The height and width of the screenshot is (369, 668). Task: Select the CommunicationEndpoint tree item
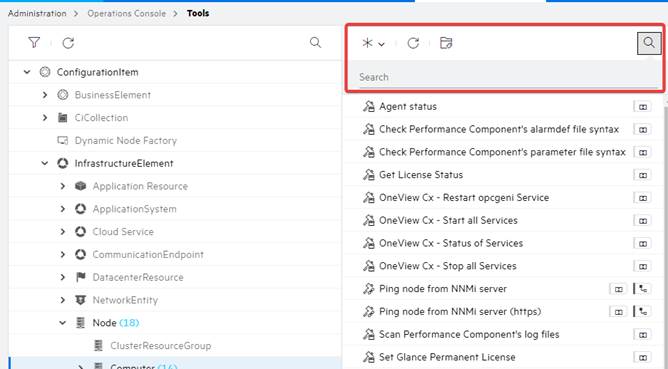tap(148, 254)
